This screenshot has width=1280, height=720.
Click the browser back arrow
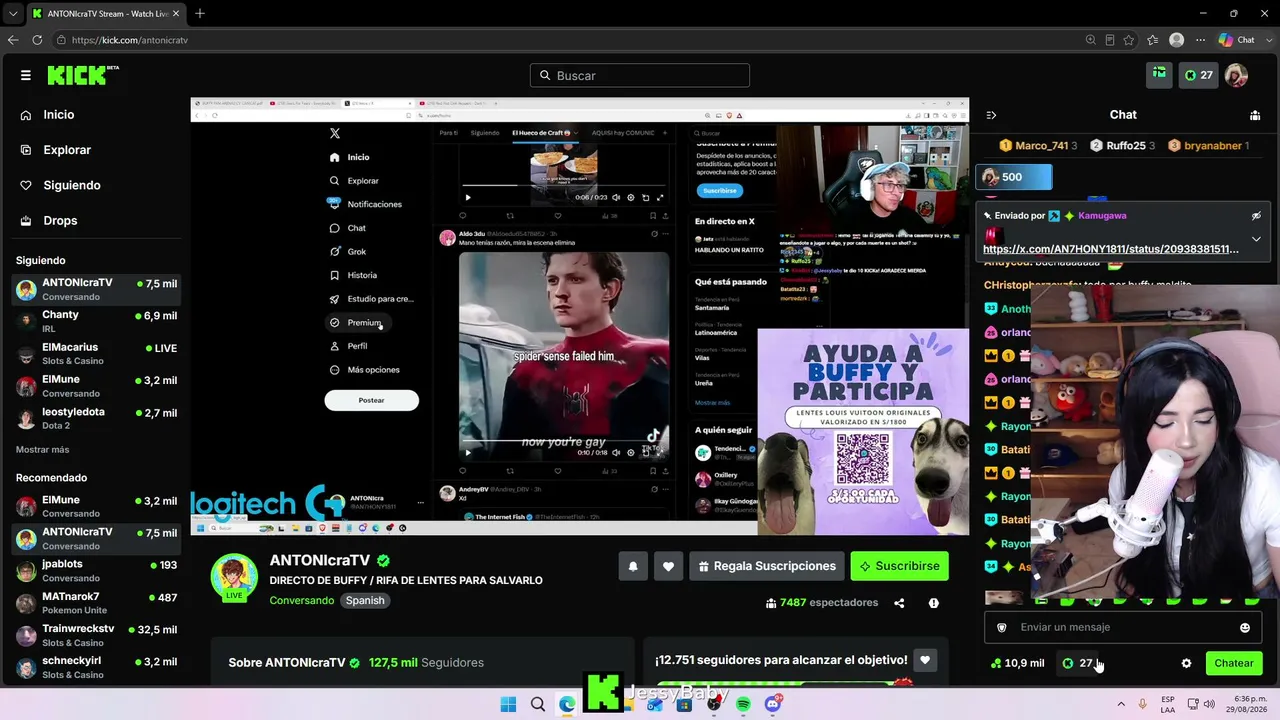click(13, 40)
